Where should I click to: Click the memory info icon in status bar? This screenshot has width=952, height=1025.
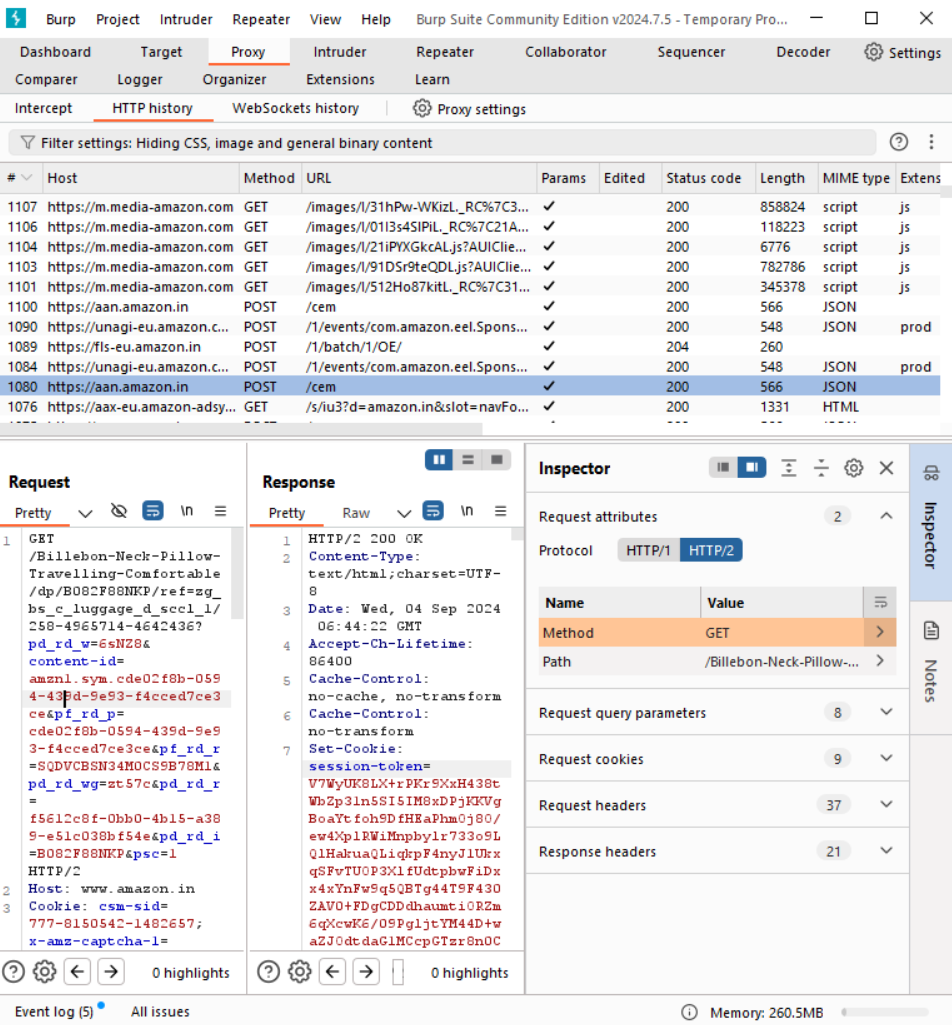pos(689,1012)
